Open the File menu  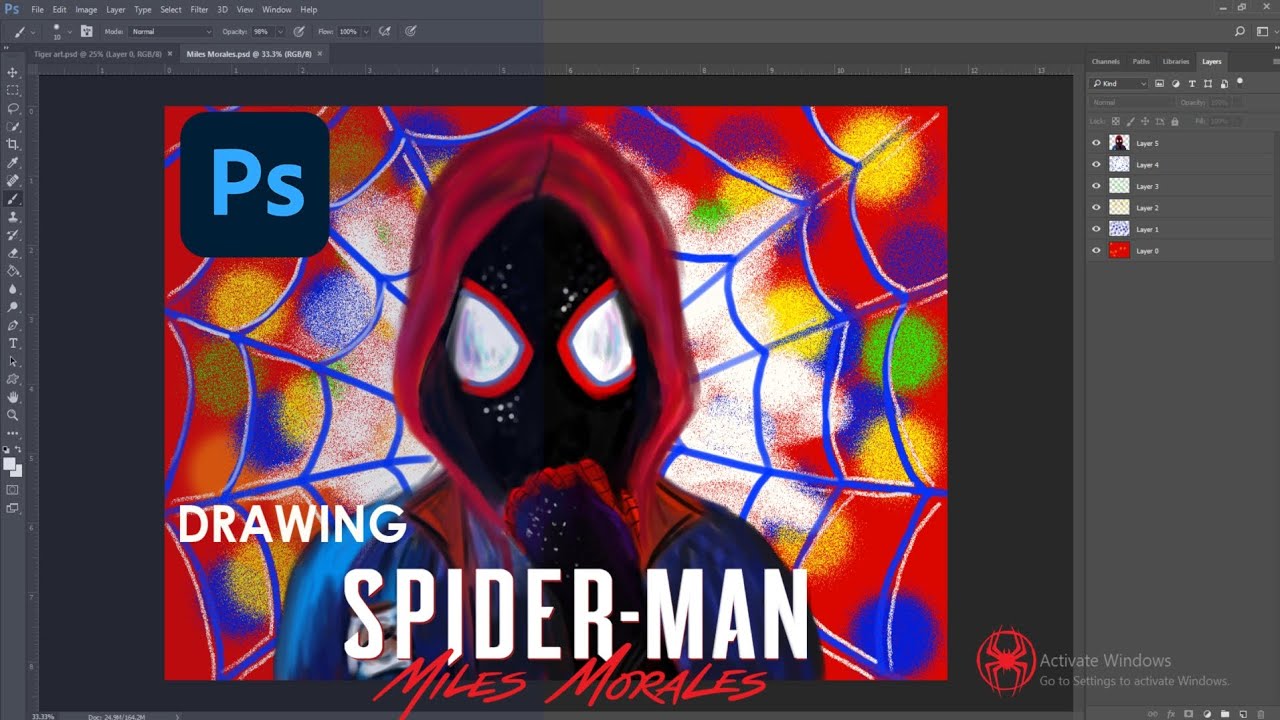[37, 10]
